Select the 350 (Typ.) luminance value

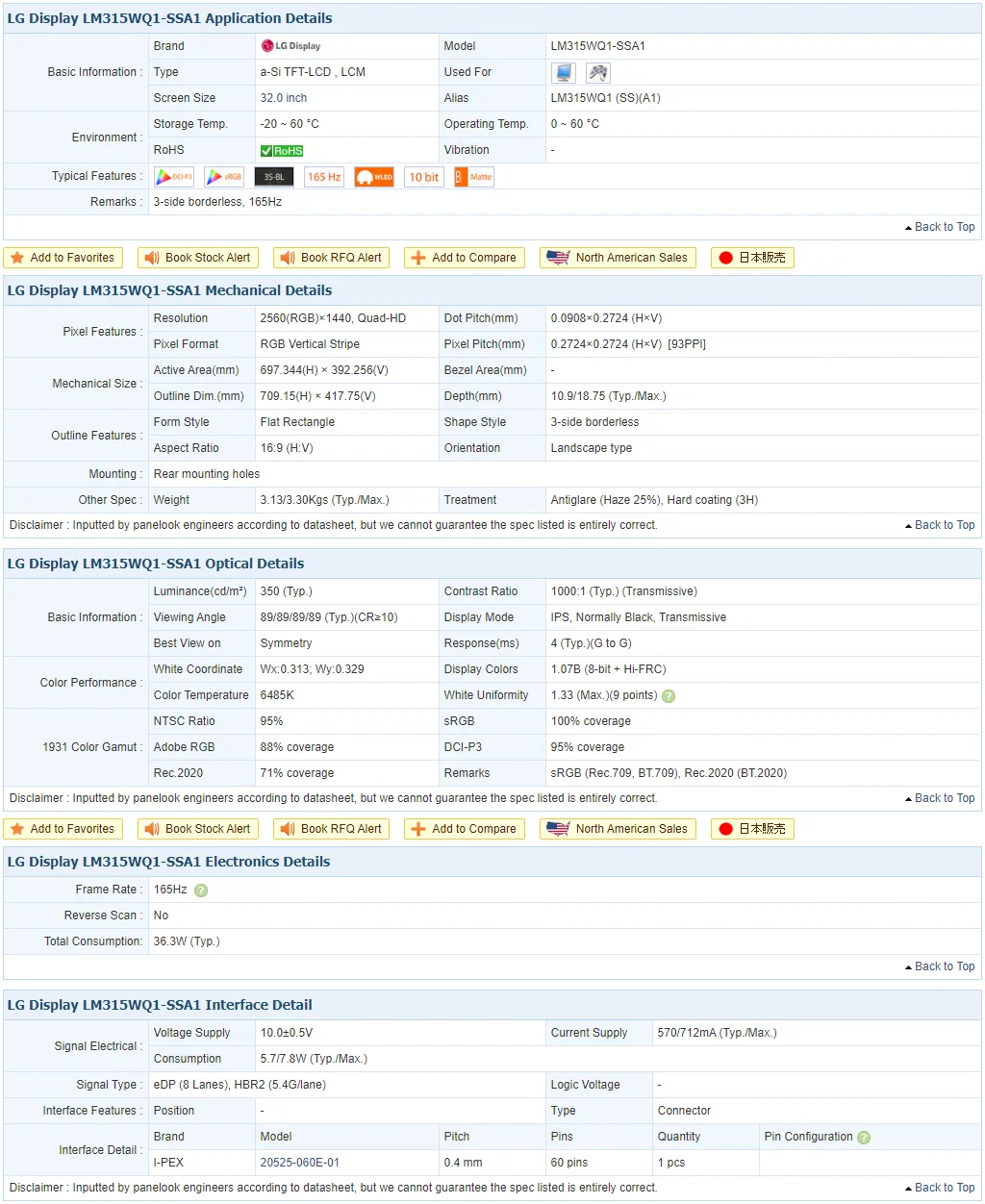287,591
